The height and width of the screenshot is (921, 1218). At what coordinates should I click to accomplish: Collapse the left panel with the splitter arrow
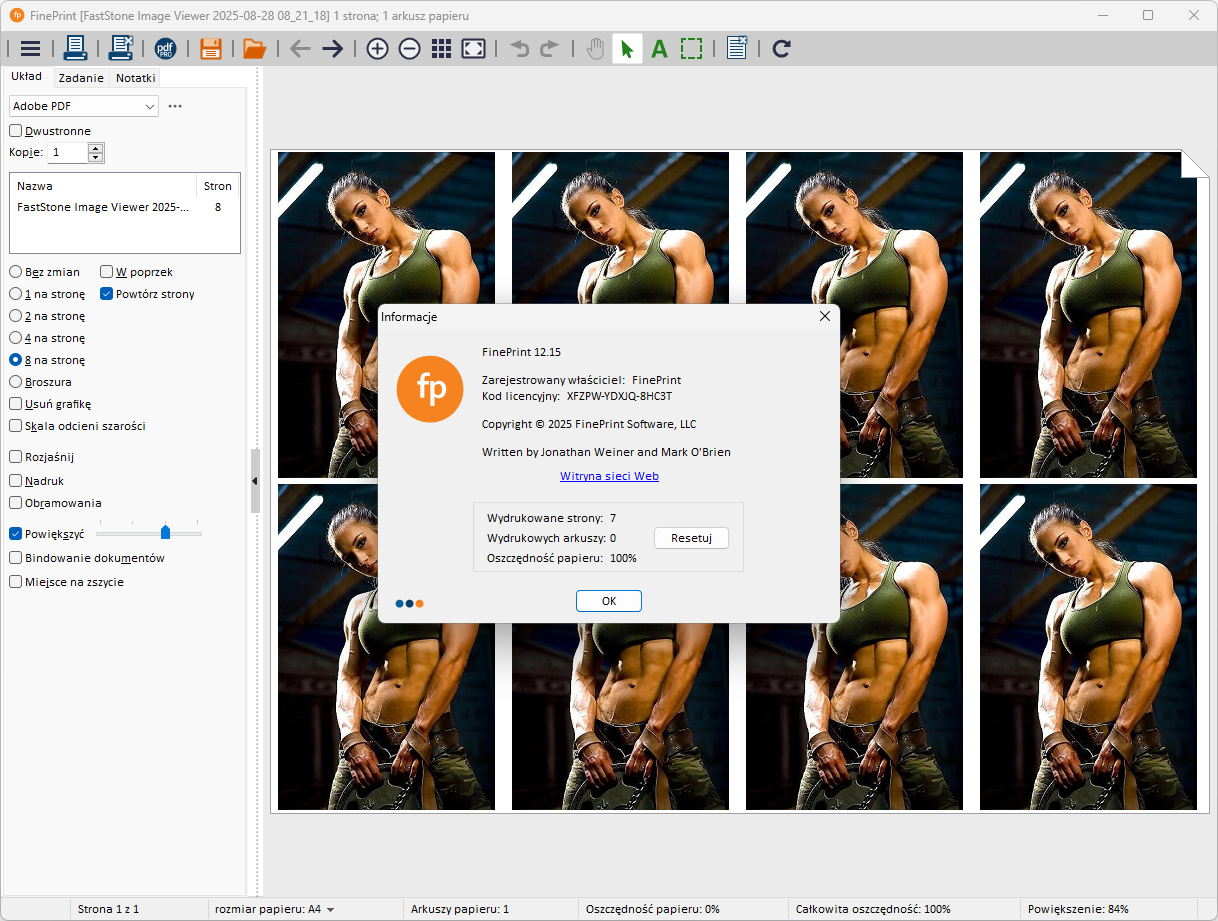[x=254, y=481]
